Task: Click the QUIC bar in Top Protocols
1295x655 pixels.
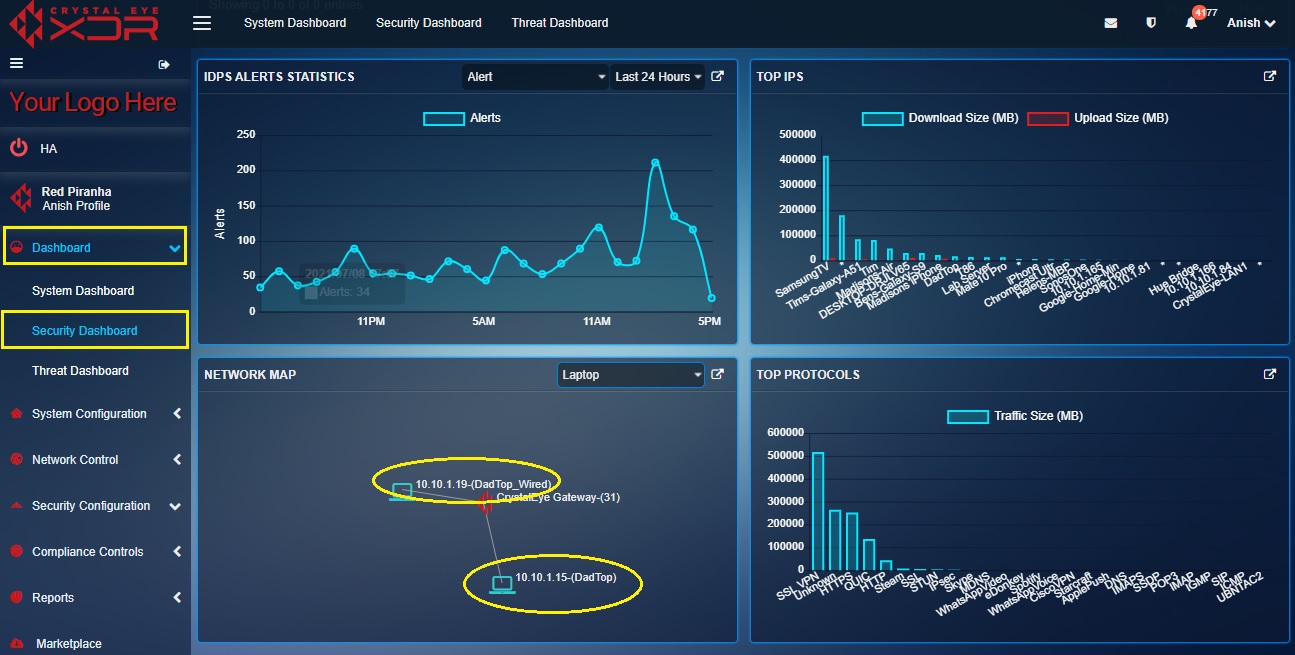Action: (x=869, y=554)
